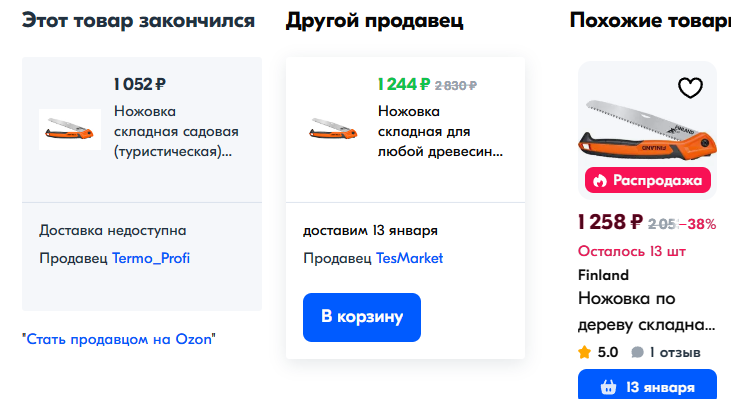Open reviews via the speech bubble icon
Image resolution: width=731 pixels, height=399 pixels.
click(637, 352)
